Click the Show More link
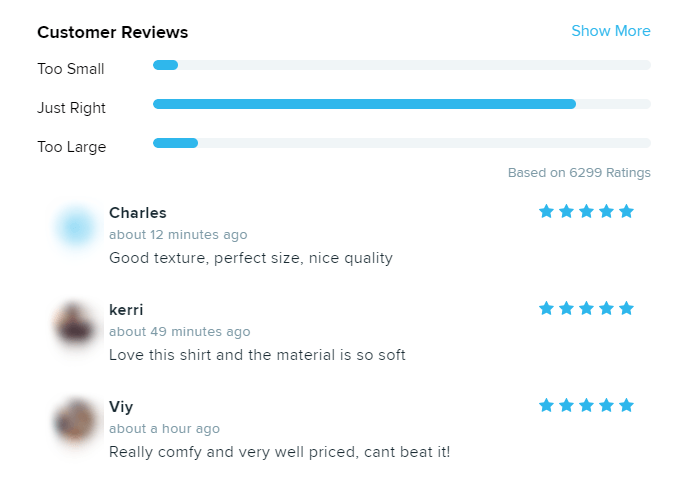Image resolution: width=700 pixels, height=483 pixels. coord(610,31)
